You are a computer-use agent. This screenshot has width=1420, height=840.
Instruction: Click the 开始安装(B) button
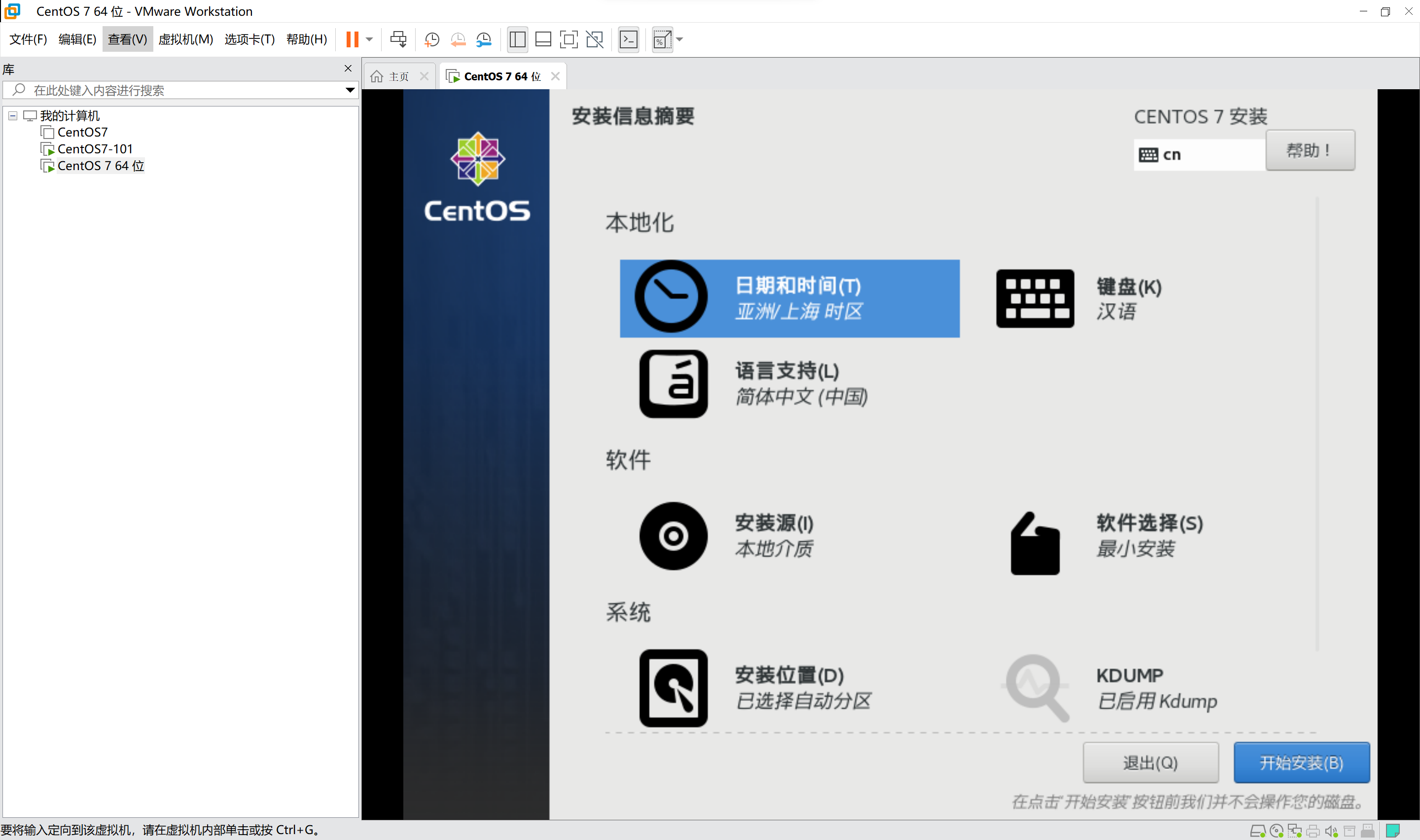click(x=1301, y=763)
